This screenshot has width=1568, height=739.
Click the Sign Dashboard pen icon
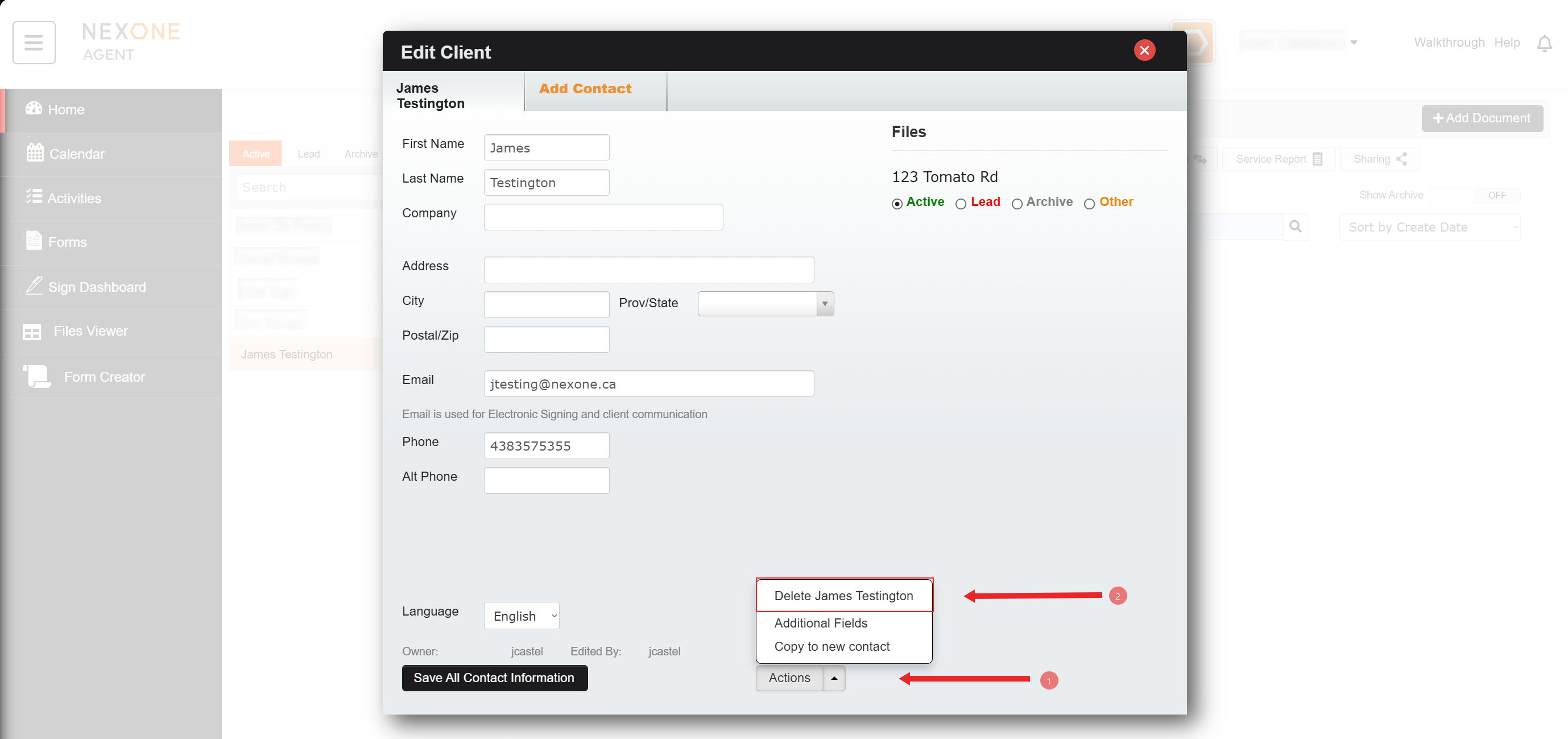tap(34, 286)
